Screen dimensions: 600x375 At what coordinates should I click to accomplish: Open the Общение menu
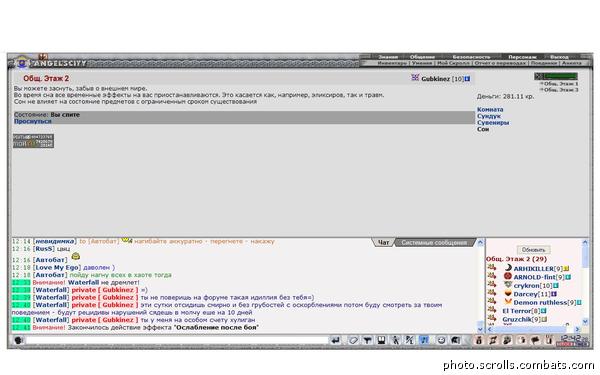[422, 57]
